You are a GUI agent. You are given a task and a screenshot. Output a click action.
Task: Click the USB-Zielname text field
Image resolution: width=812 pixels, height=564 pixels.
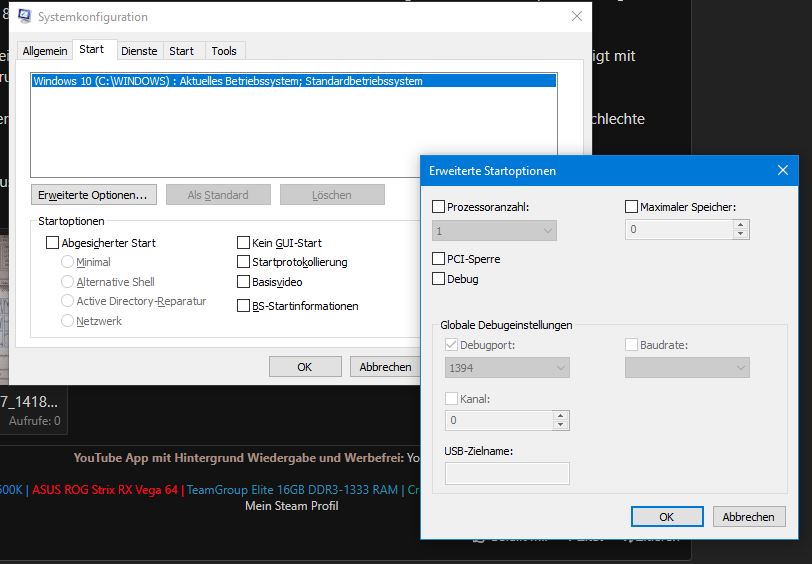[x=507, y=473]
